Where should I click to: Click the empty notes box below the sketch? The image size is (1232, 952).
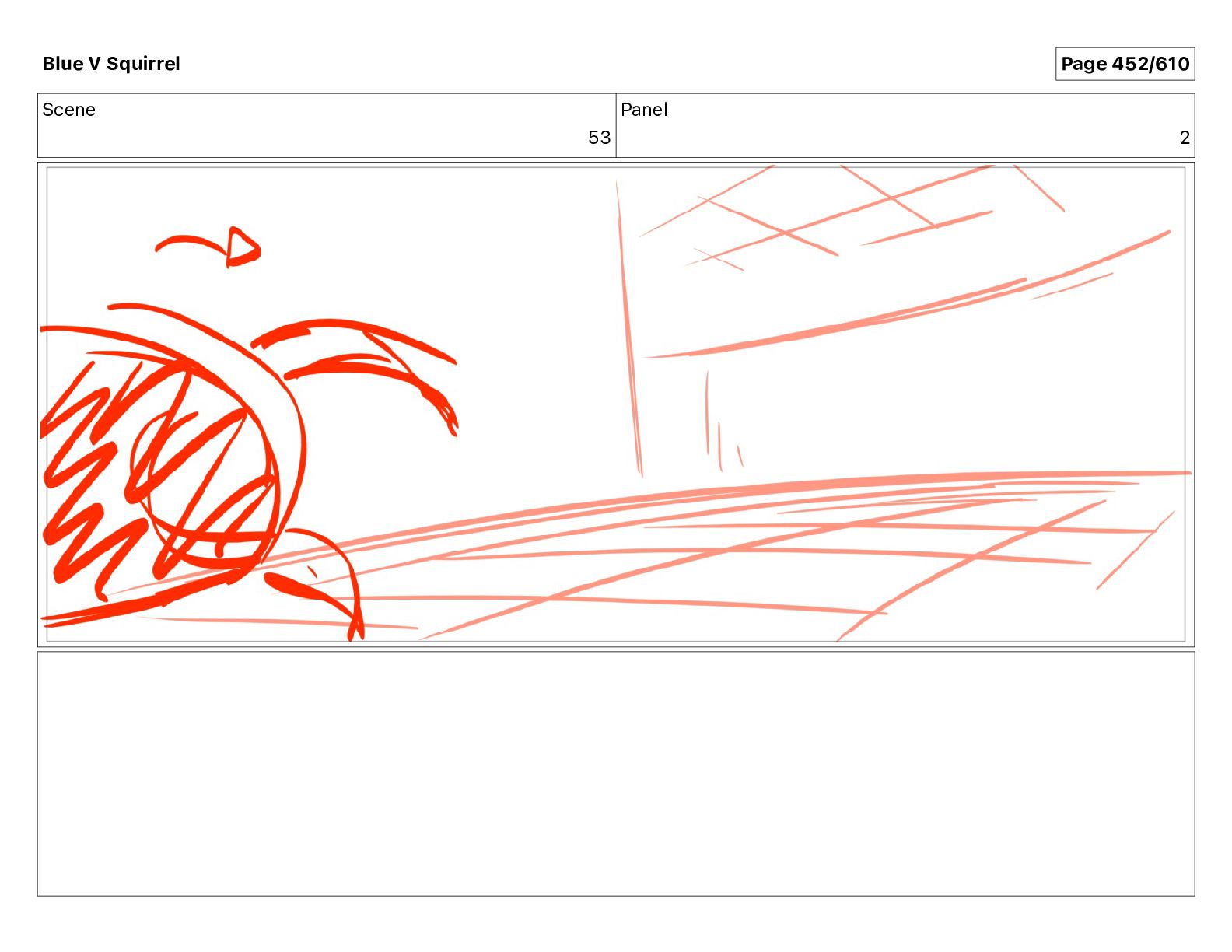click(616, 774)
